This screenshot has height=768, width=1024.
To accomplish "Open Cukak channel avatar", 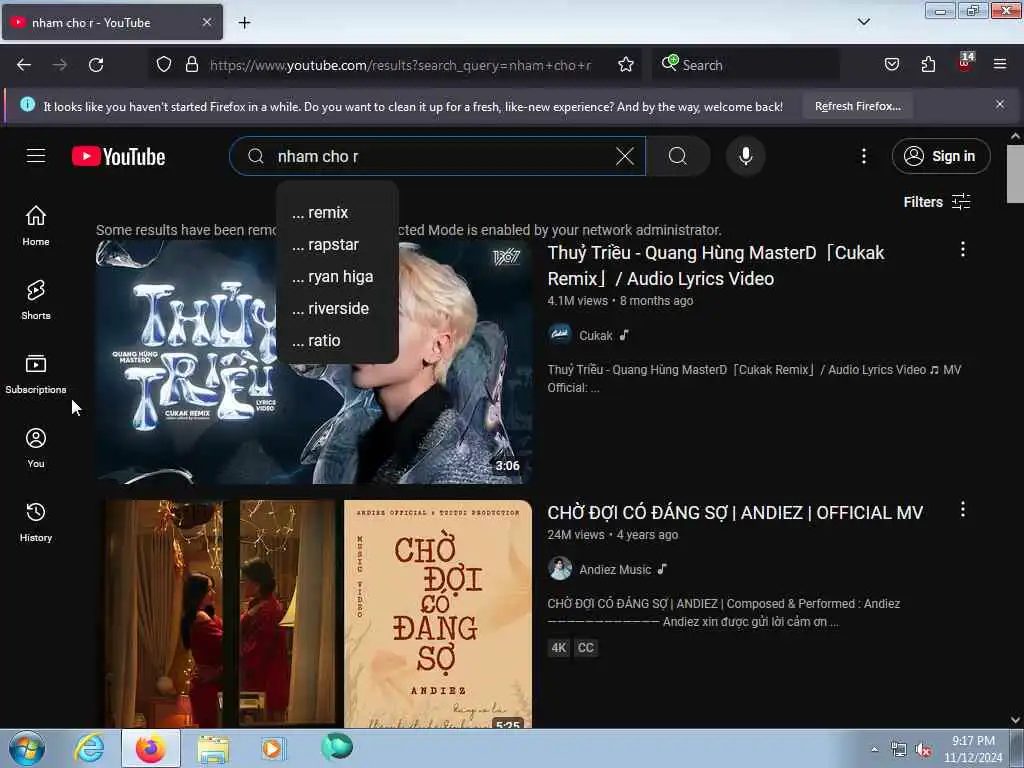I will (x=560, y=335).
